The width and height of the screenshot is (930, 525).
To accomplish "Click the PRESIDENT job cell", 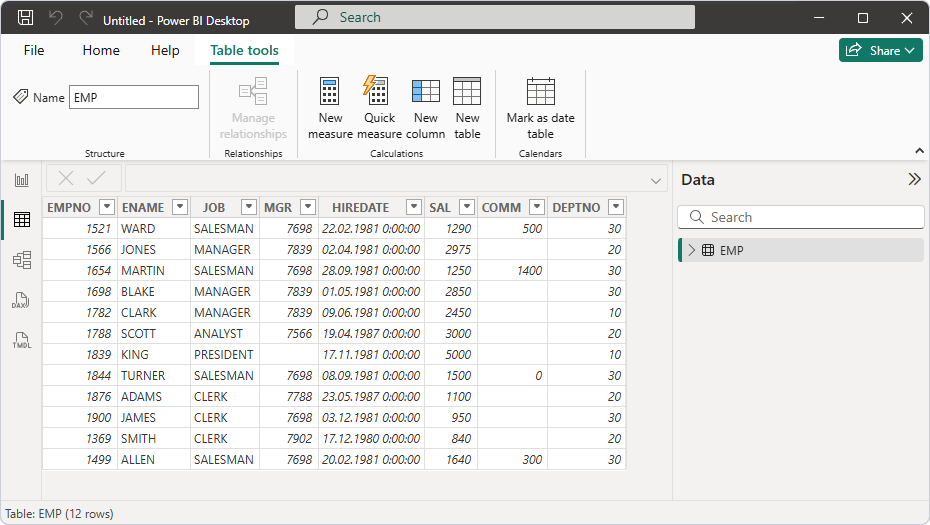I will pyautogui.click(x=225, y=355).
